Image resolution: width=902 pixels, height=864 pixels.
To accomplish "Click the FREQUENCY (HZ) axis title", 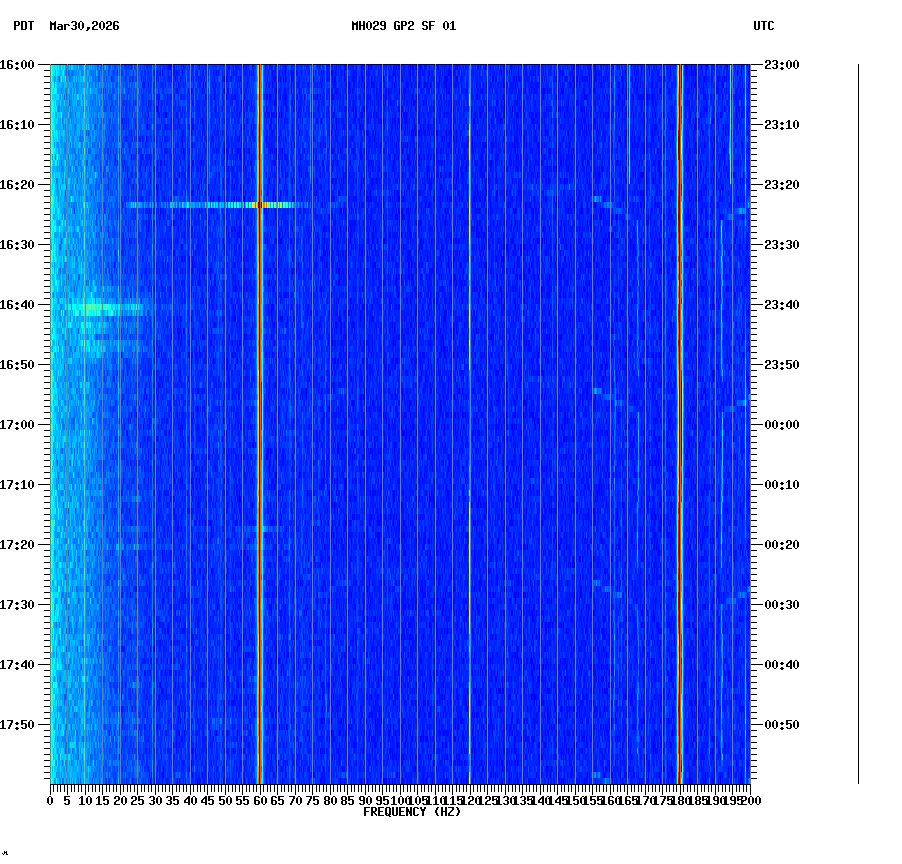I will [x=412, y=811].
